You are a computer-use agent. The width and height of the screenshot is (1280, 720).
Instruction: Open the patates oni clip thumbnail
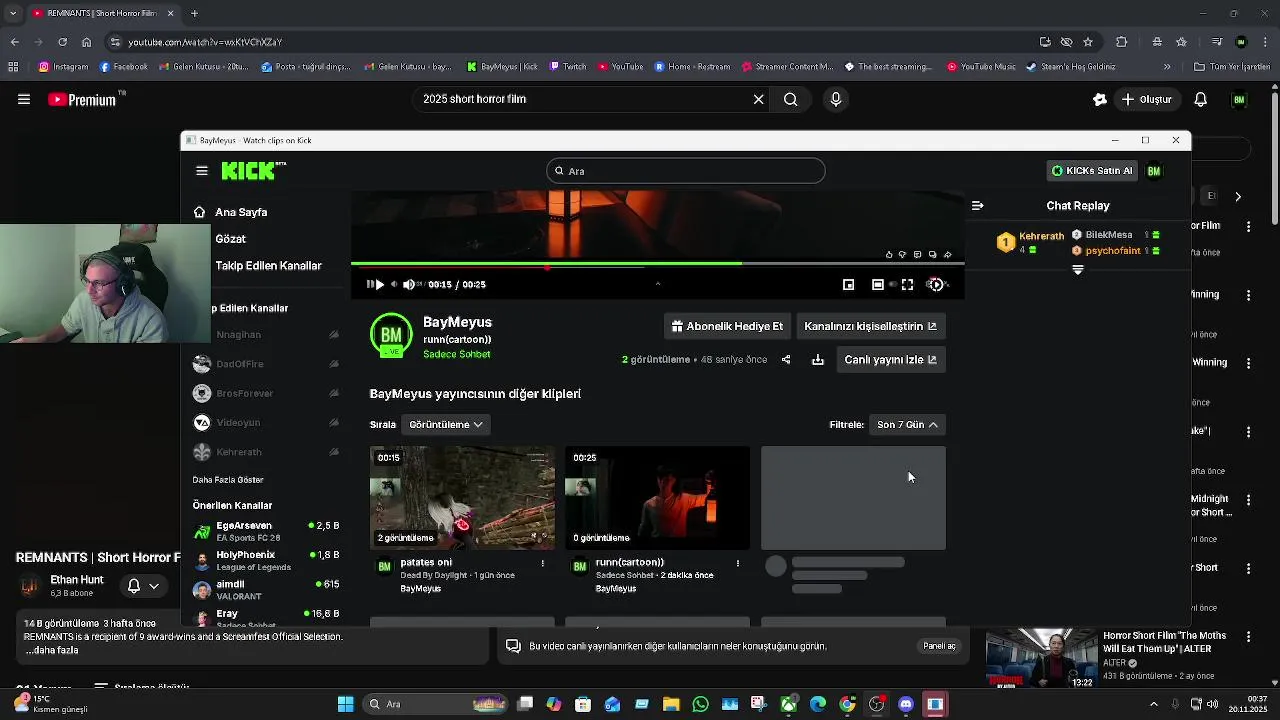click(462, 498)
